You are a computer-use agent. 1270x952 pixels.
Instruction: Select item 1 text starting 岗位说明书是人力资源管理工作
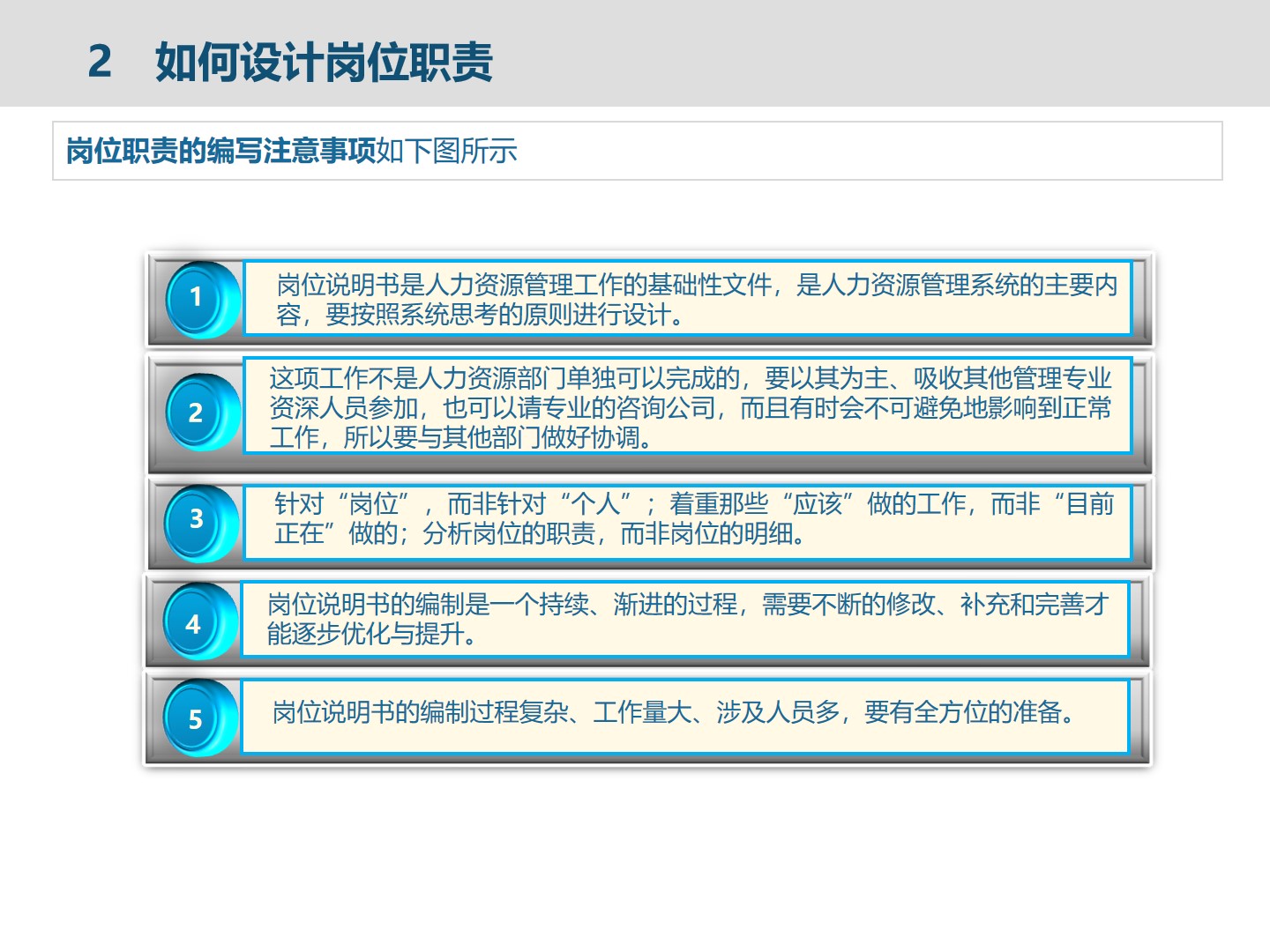(697, 300)
